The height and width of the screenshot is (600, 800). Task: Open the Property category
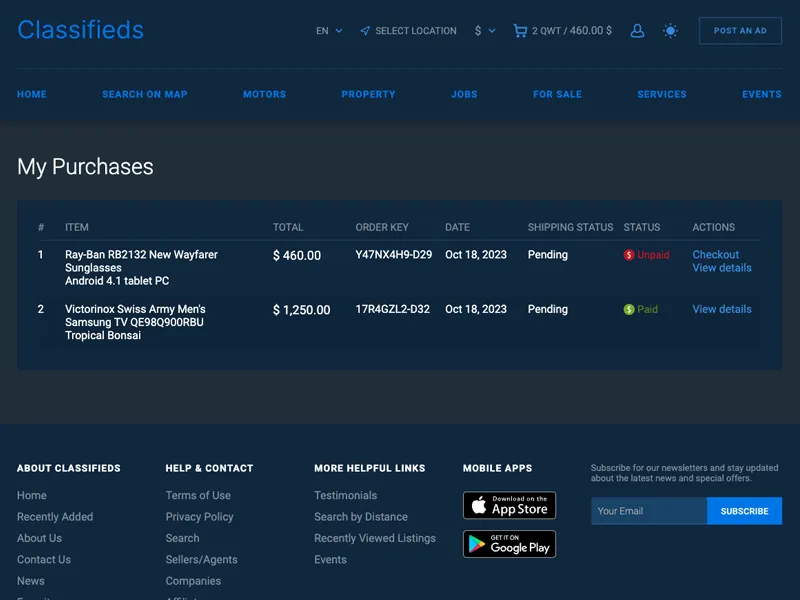click(x=368, y=94)
